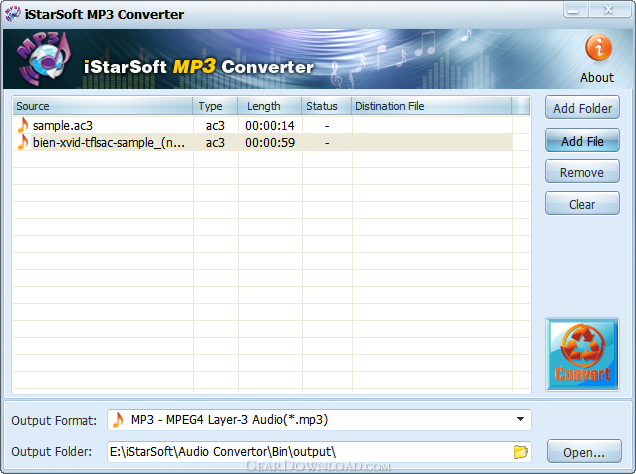The width and height of the screenshot is (636, 474).
Task: Sort by the Type column header
Action: click(215, 106)
